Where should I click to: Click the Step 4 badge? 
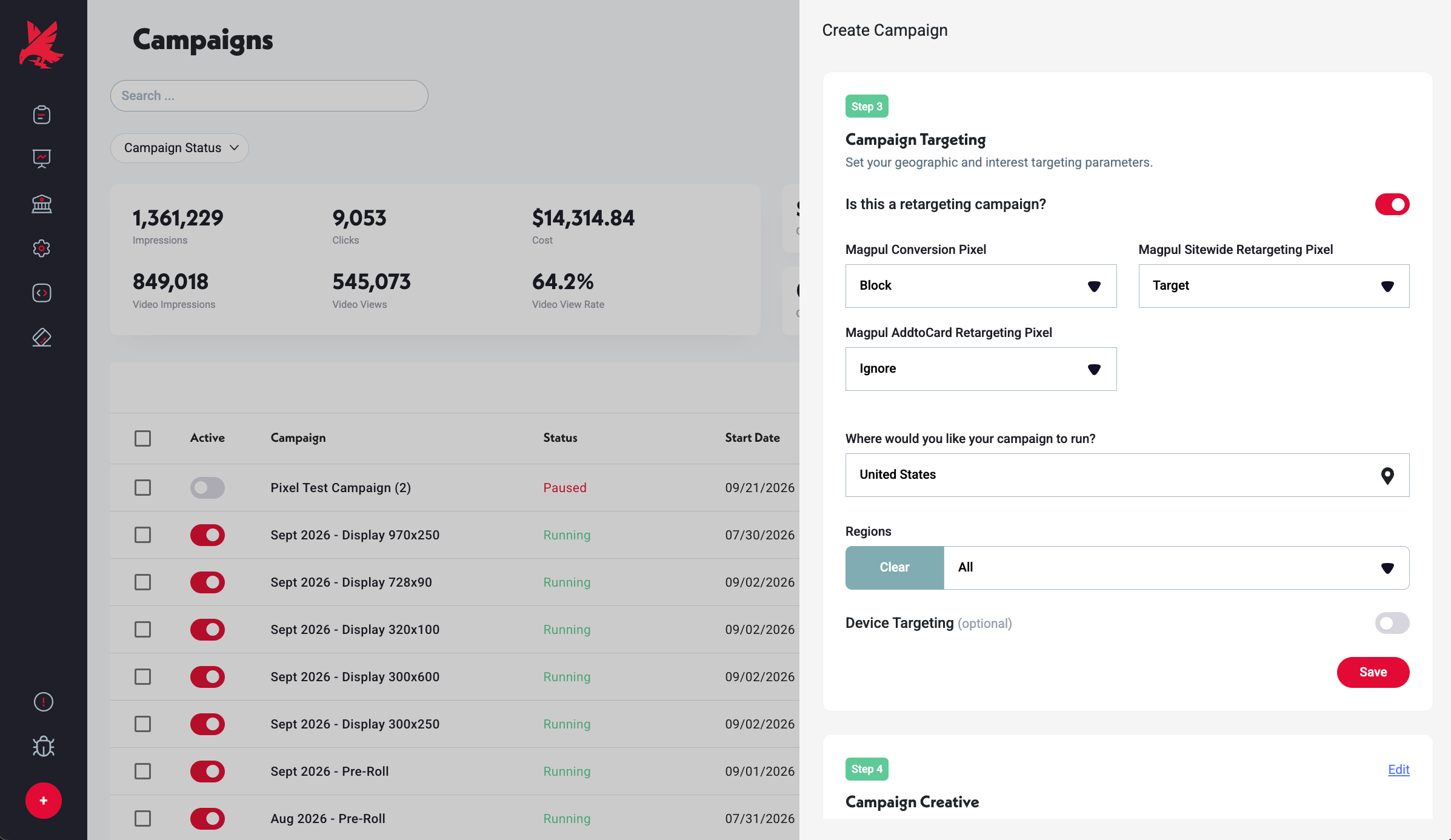point(867,769)
